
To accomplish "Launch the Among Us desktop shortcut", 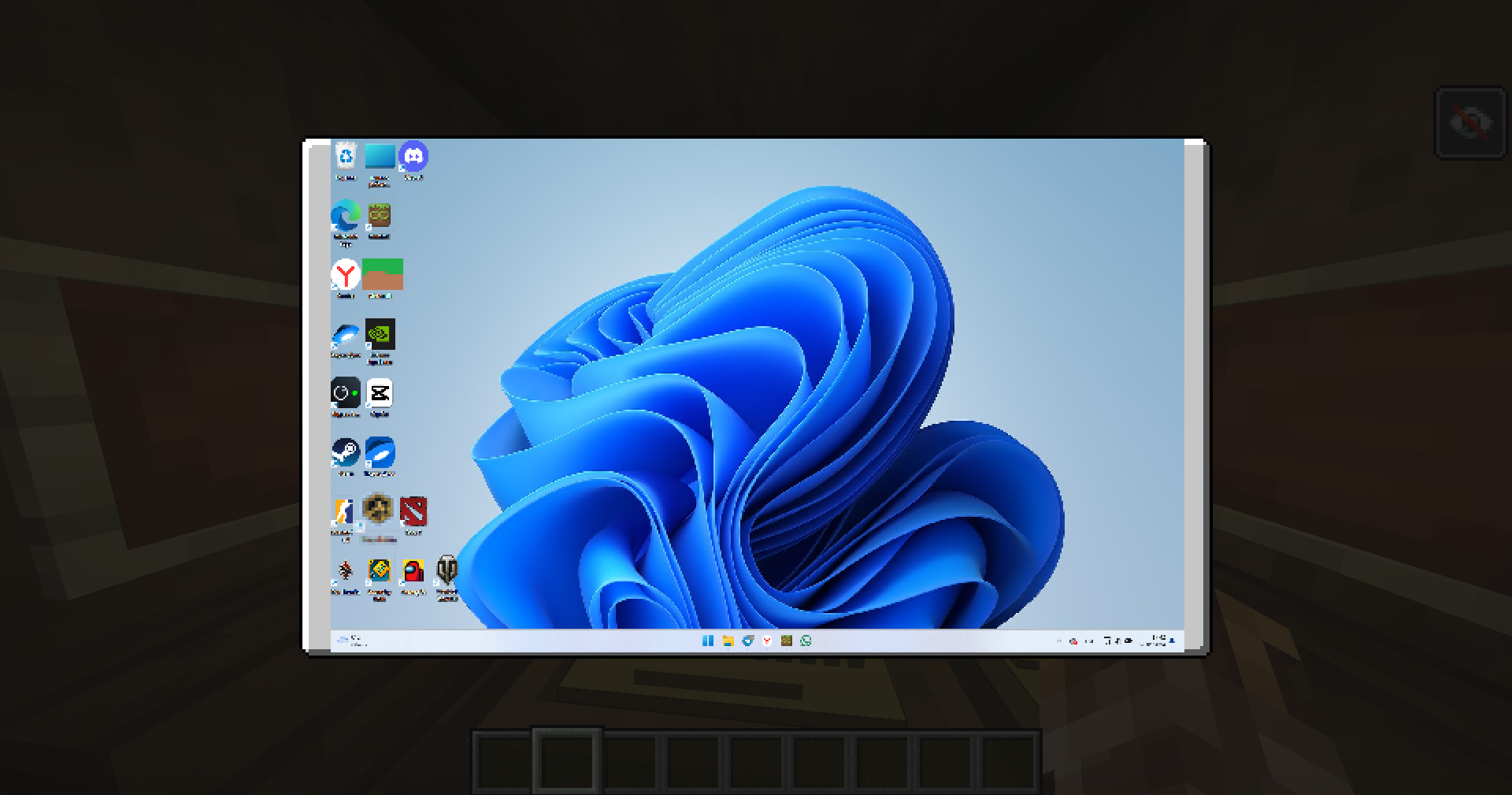I will [x=413, y=570].
